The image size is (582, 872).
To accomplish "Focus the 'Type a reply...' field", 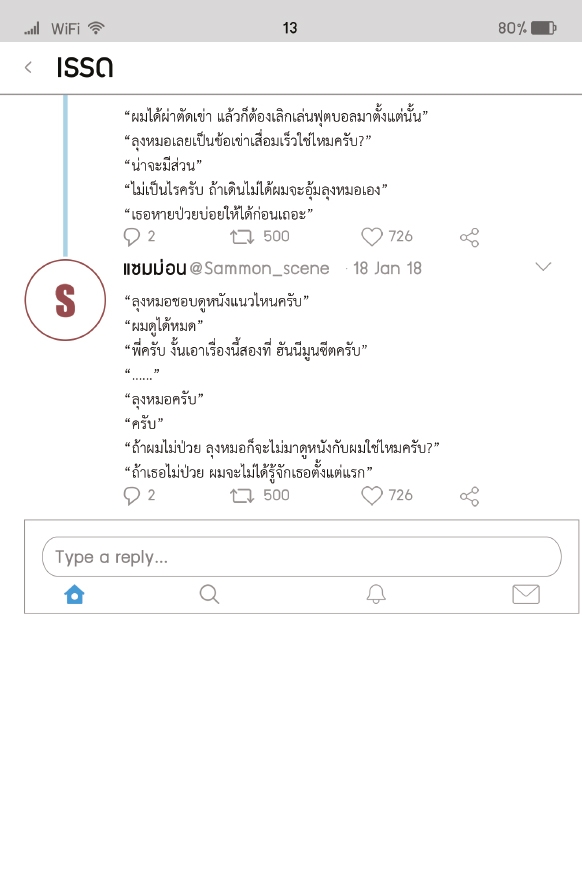I will coord(302,557).
